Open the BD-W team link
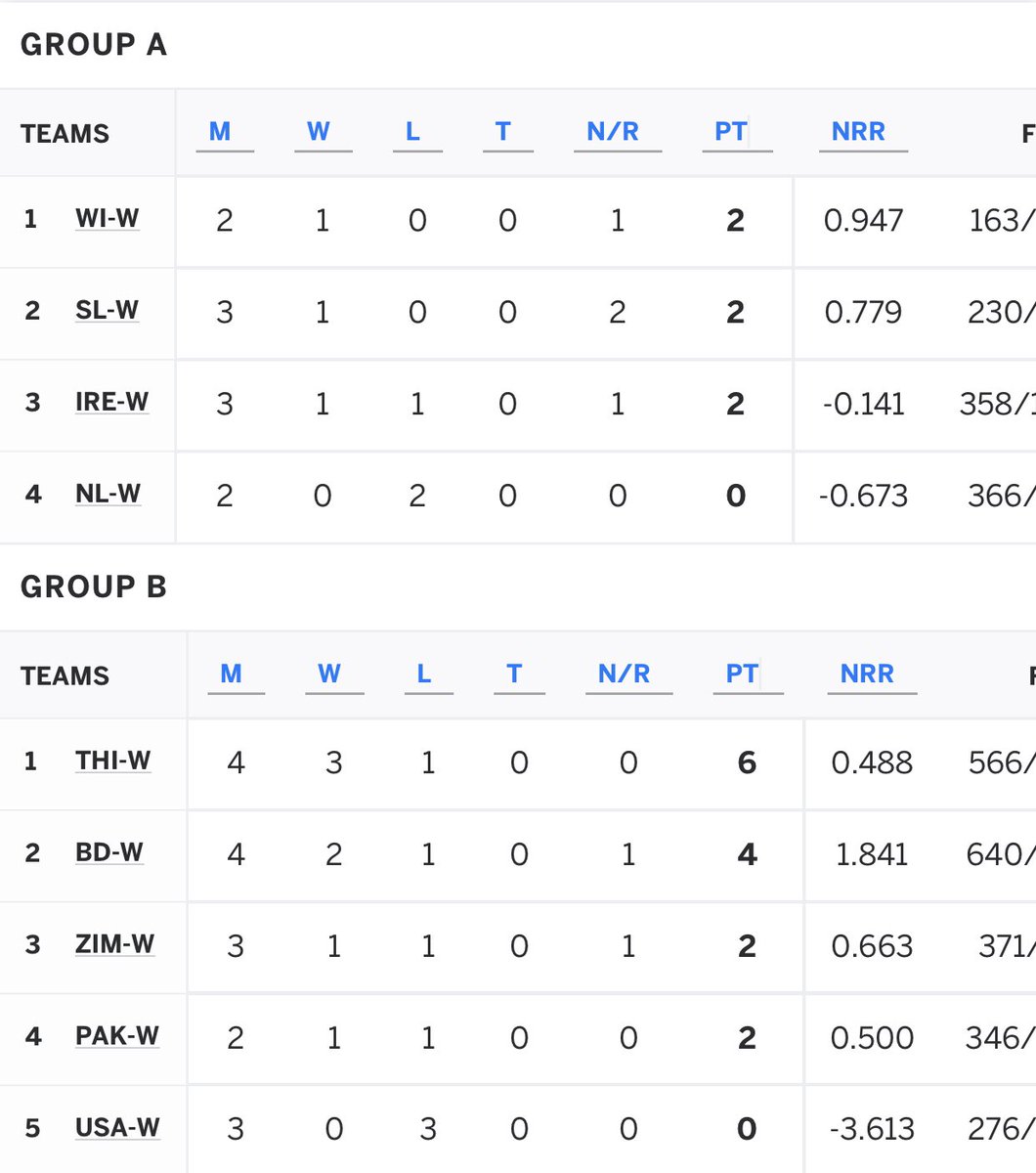1036x1173 pixels. coord(109,851)
